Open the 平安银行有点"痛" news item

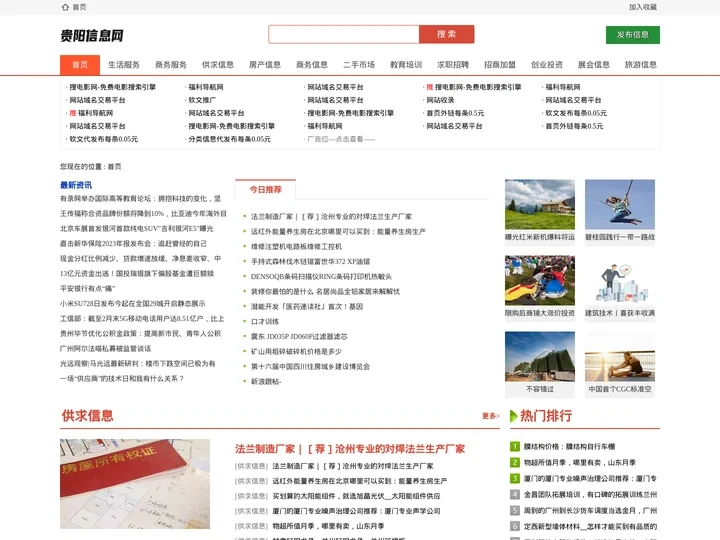click(88, 289)
